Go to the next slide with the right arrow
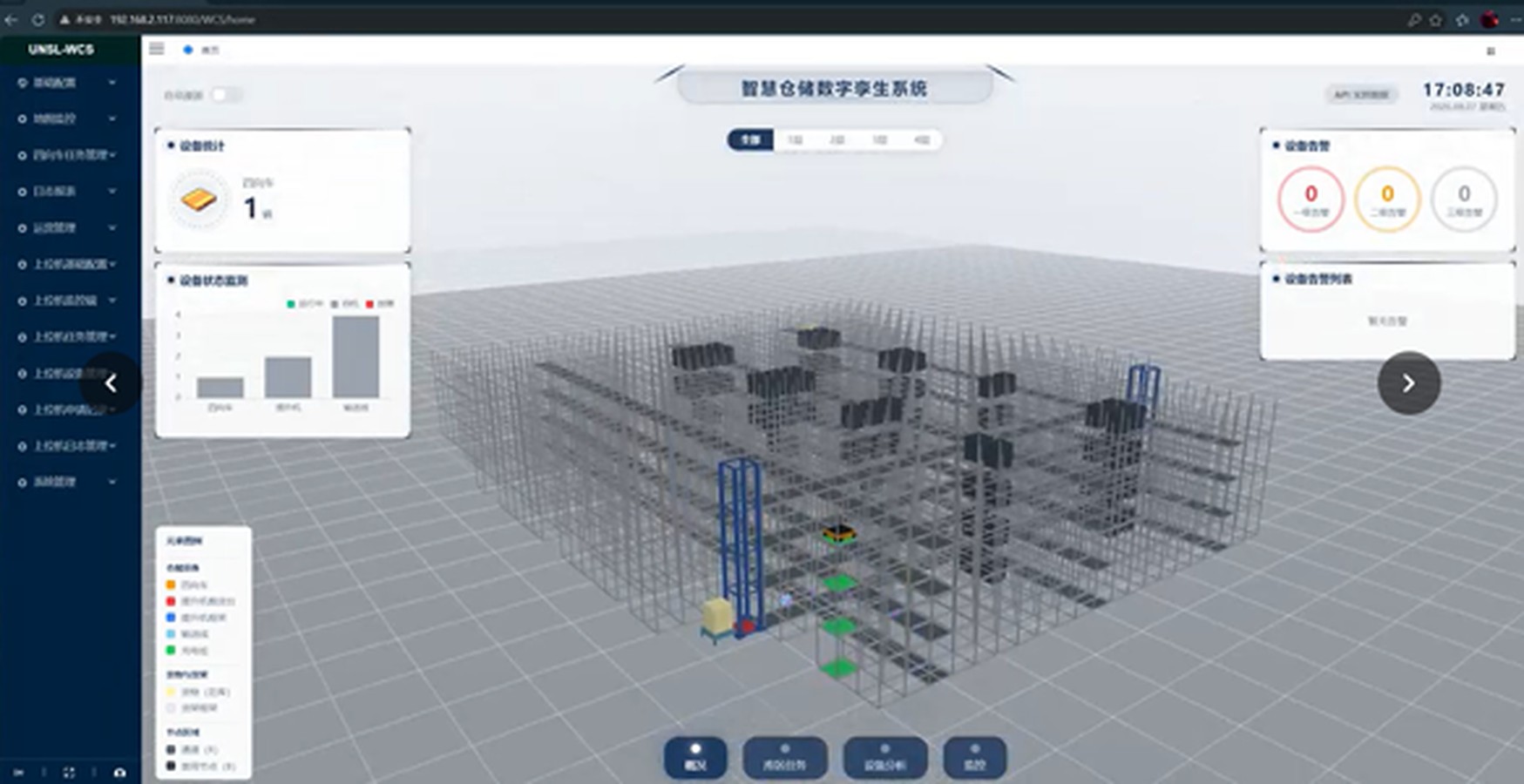This screenshot has height=784, width=1524. point(1409,382)
